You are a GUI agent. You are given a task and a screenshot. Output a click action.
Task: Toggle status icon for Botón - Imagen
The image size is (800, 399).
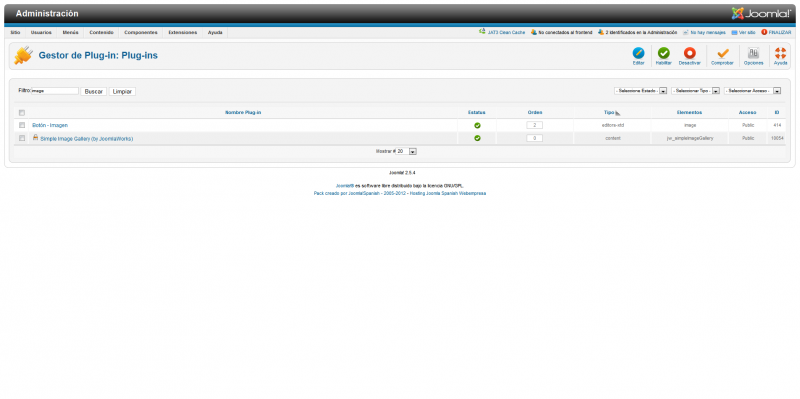coord(477,125)
